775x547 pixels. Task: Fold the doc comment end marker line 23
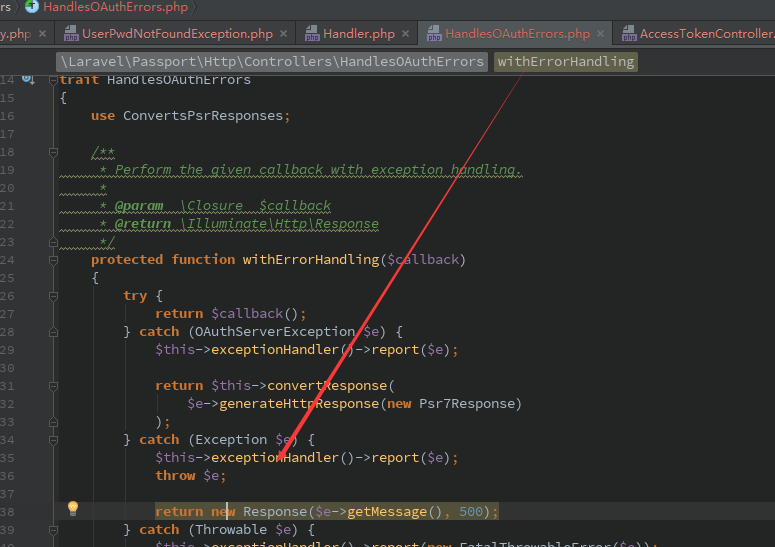(53, 243)
